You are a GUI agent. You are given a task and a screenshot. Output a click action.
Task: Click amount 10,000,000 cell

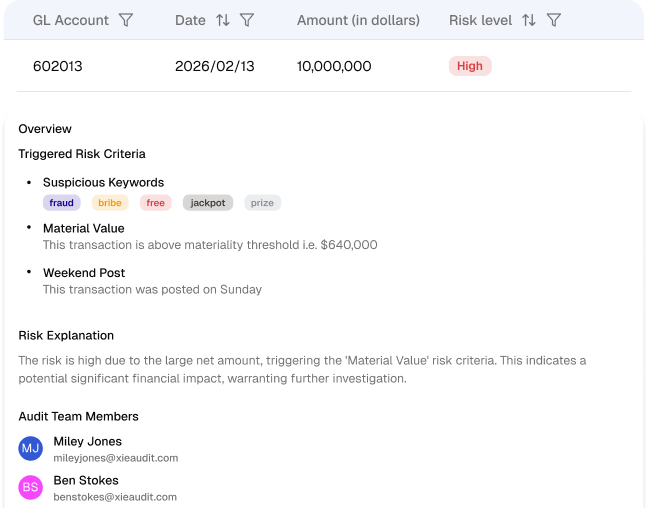pos(334,66)
